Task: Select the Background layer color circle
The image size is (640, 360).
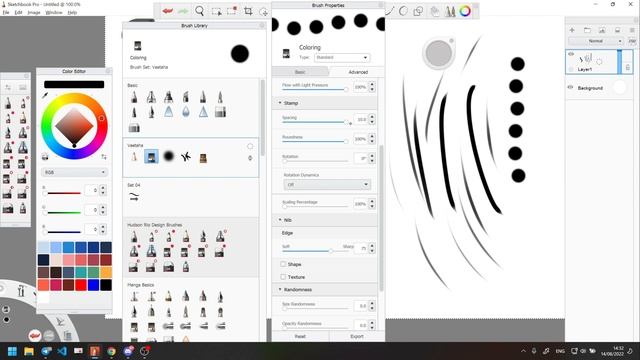Action: pos(620,87)
